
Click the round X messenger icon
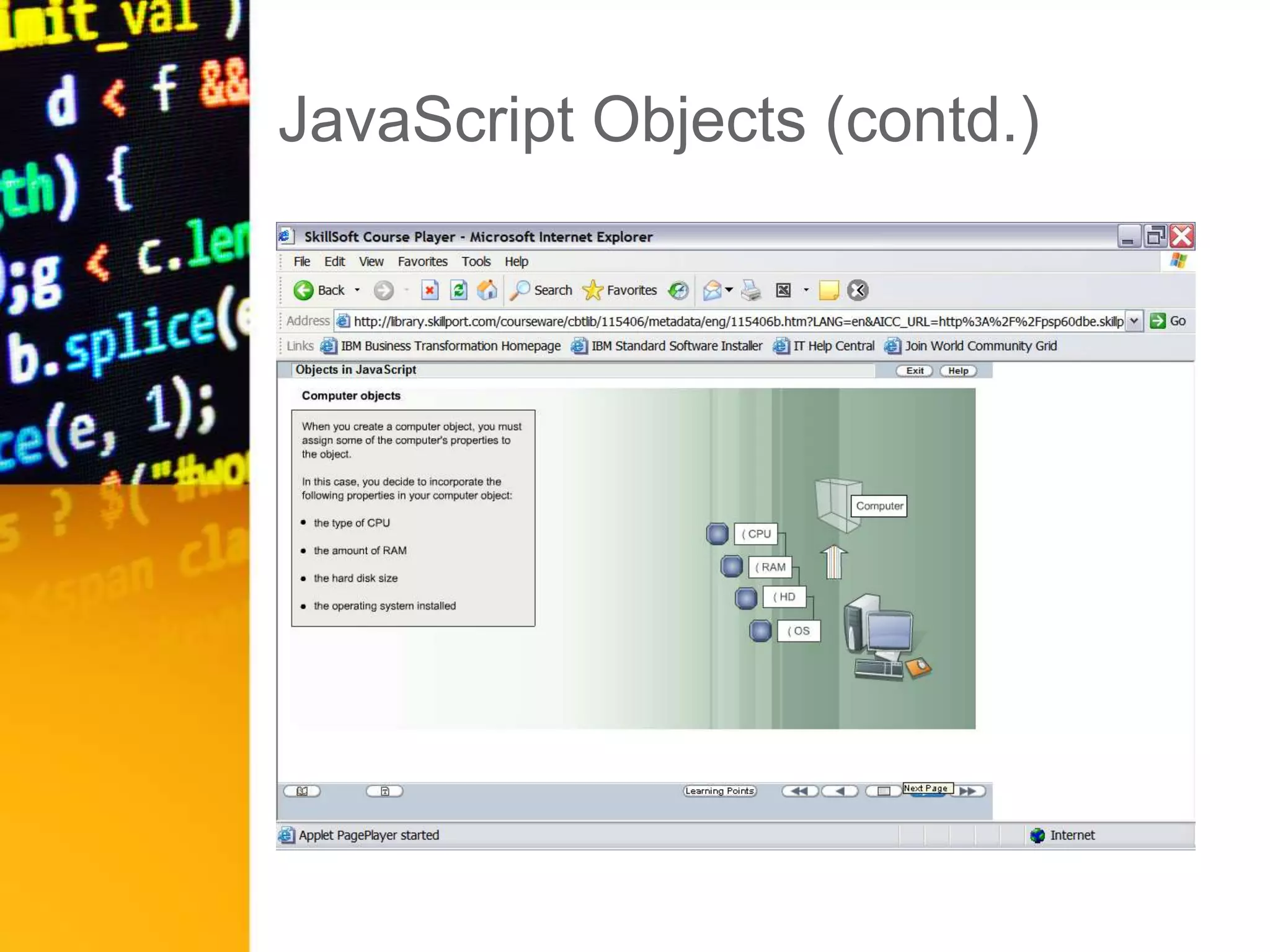click(x=858, y=290)
